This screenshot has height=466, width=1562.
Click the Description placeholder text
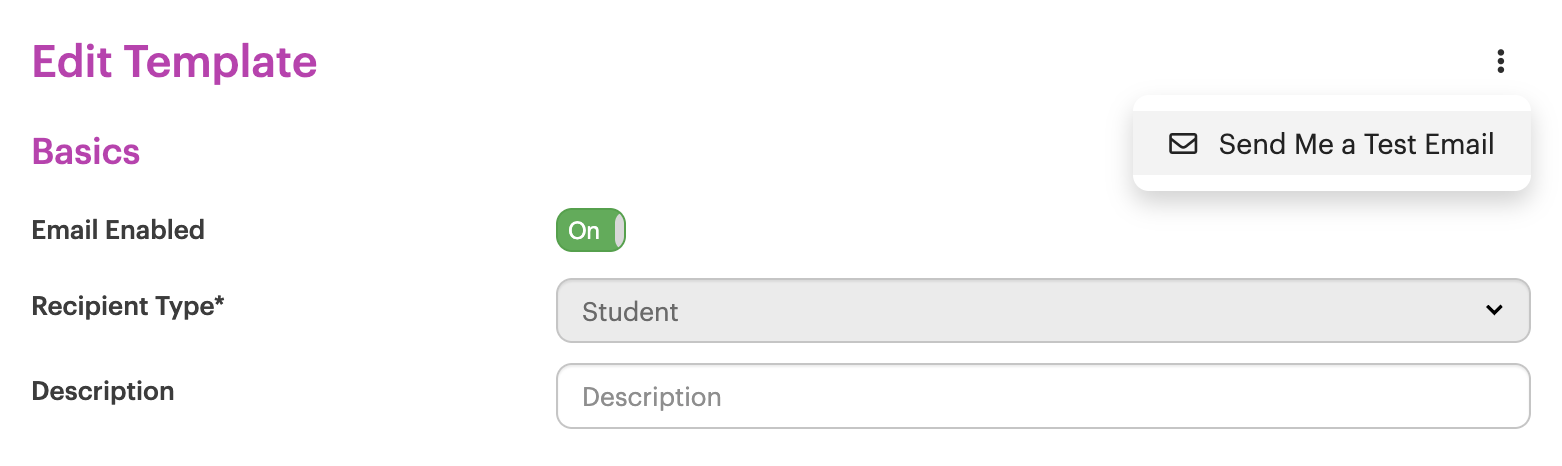coord(651,397)
